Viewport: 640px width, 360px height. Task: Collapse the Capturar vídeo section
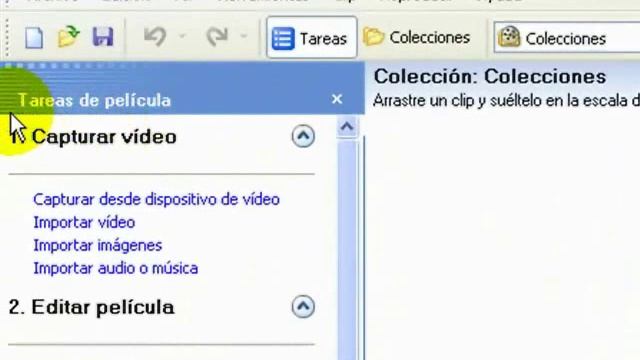click(303, 136)
